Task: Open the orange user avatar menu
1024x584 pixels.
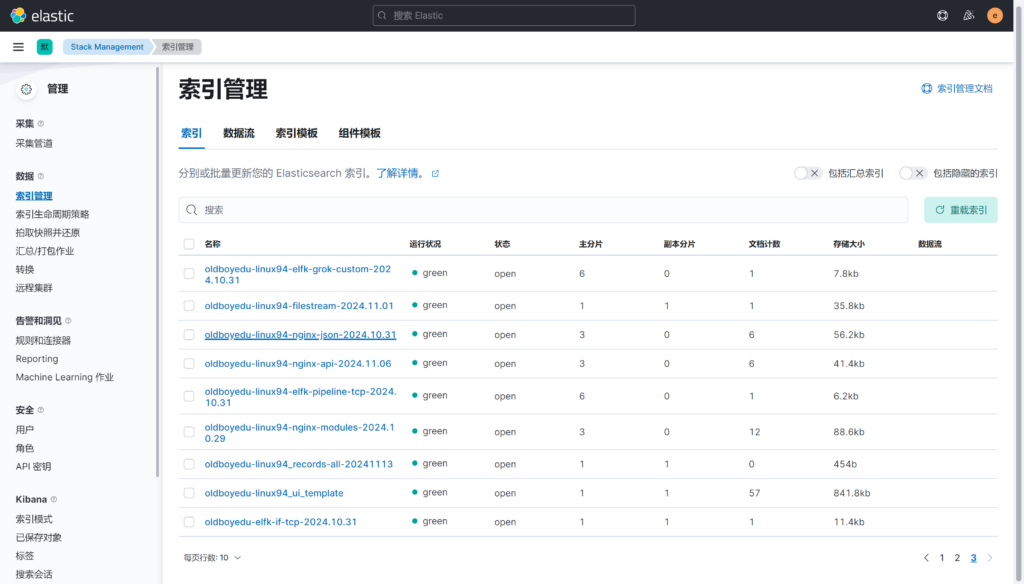Action: click(x=995, y=15)
